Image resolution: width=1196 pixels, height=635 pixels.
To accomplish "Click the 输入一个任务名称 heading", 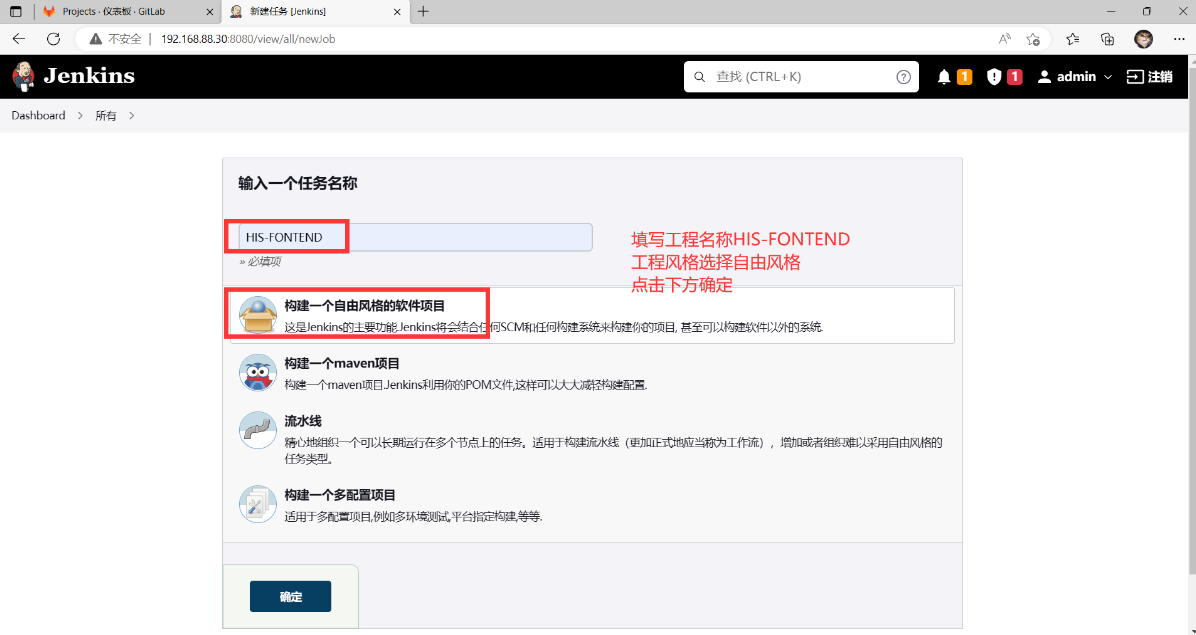I will point(297,184).
